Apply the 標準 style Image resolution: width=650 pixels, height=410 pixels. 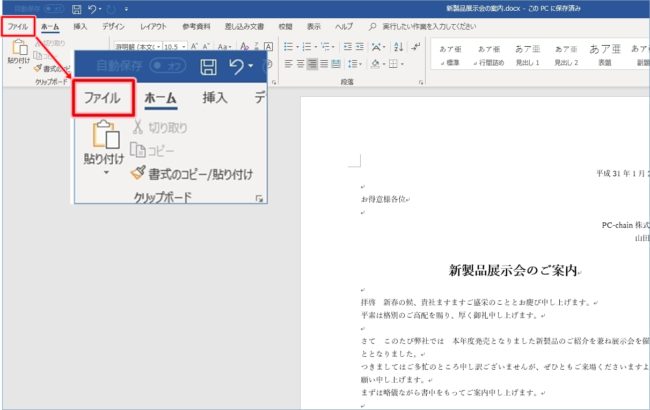coord(450,56)
